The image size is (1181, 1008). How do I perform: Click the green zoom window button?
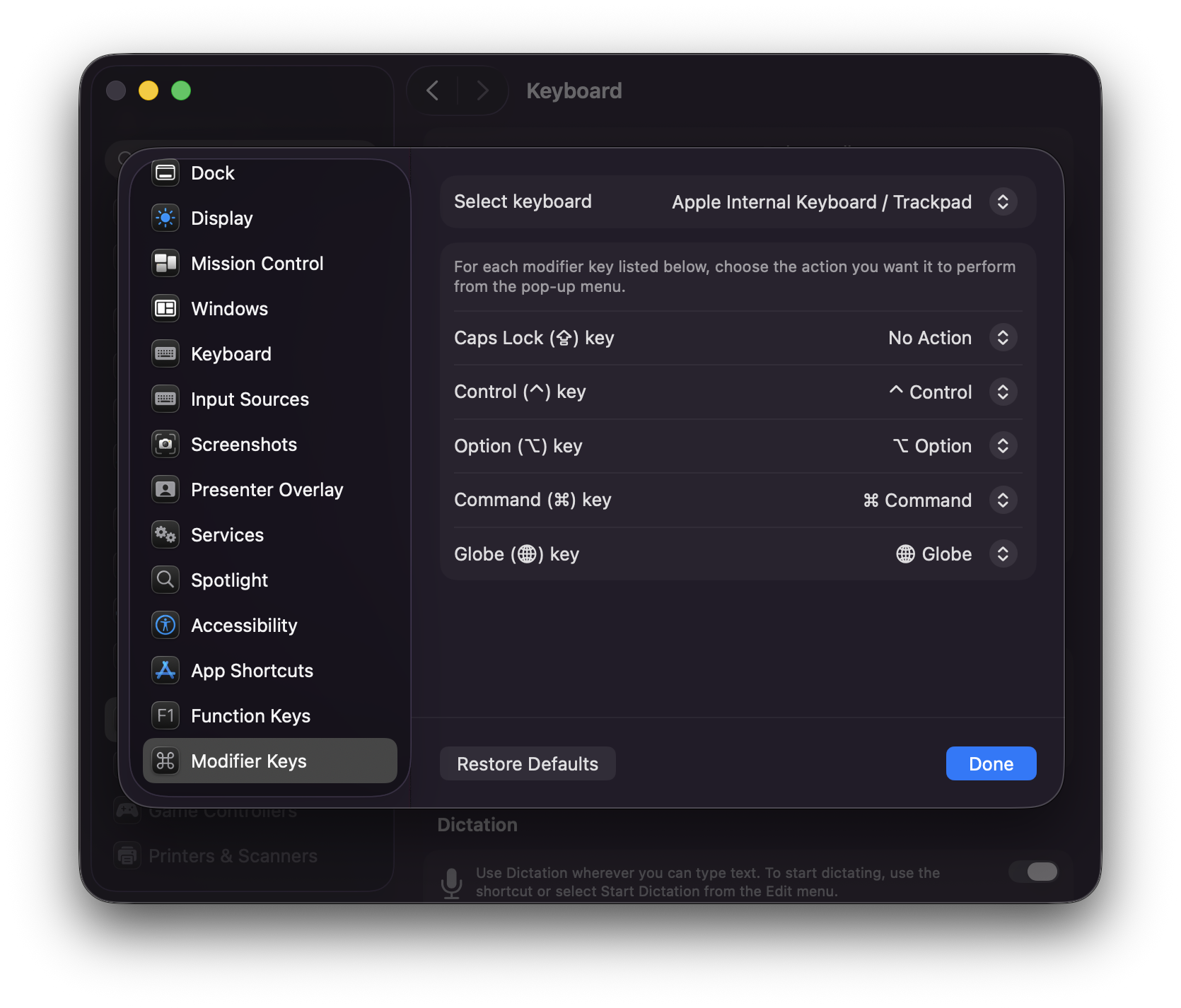point(181,90)
